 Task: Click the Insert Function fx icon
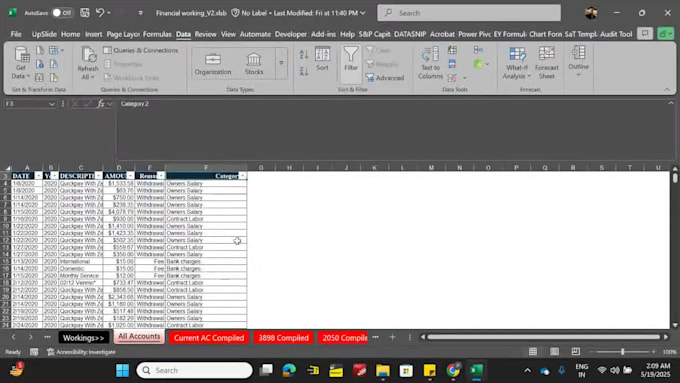tap(101, 104)
